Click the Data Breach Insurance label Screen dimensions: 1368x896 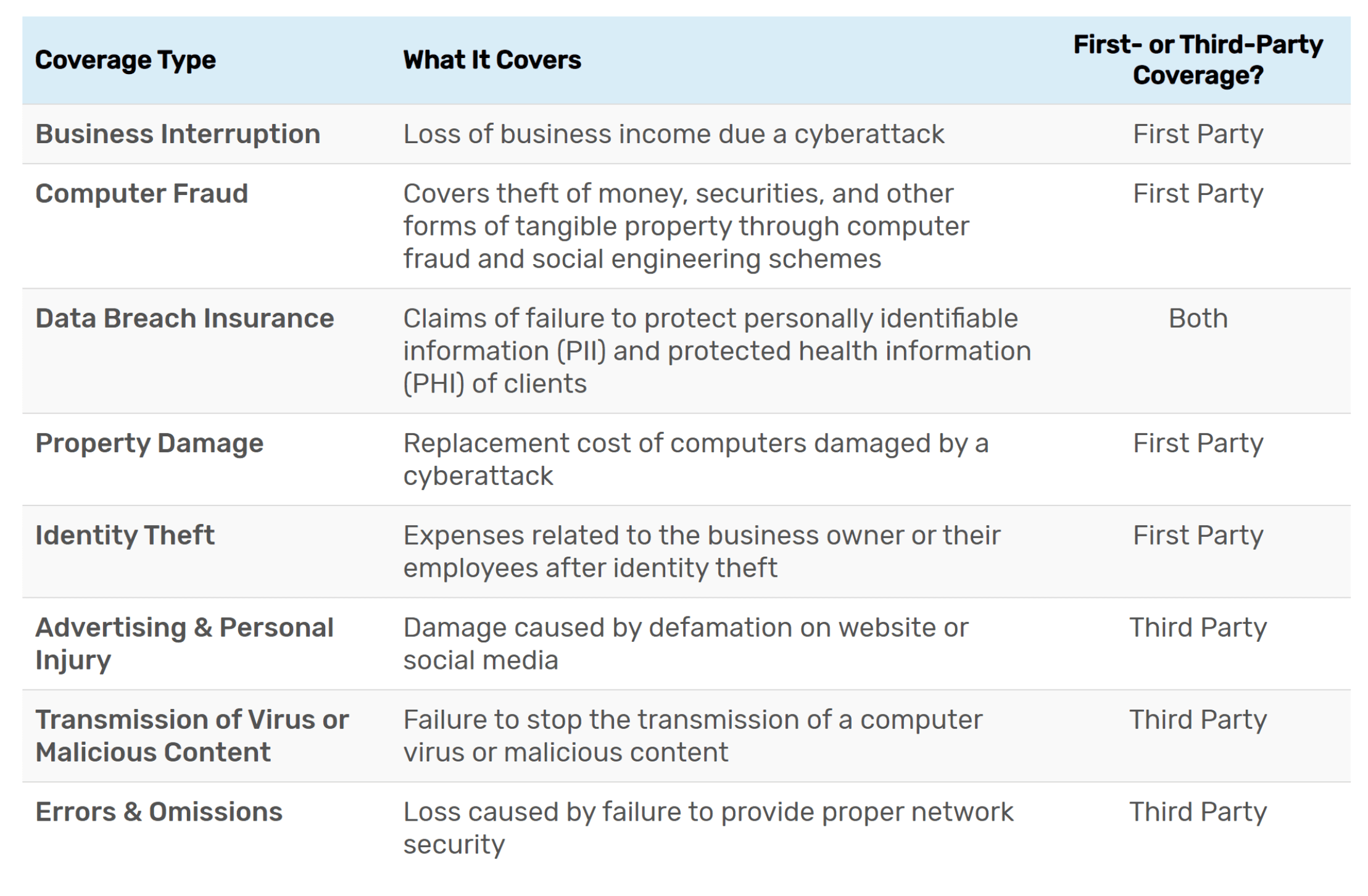point(184,318)
